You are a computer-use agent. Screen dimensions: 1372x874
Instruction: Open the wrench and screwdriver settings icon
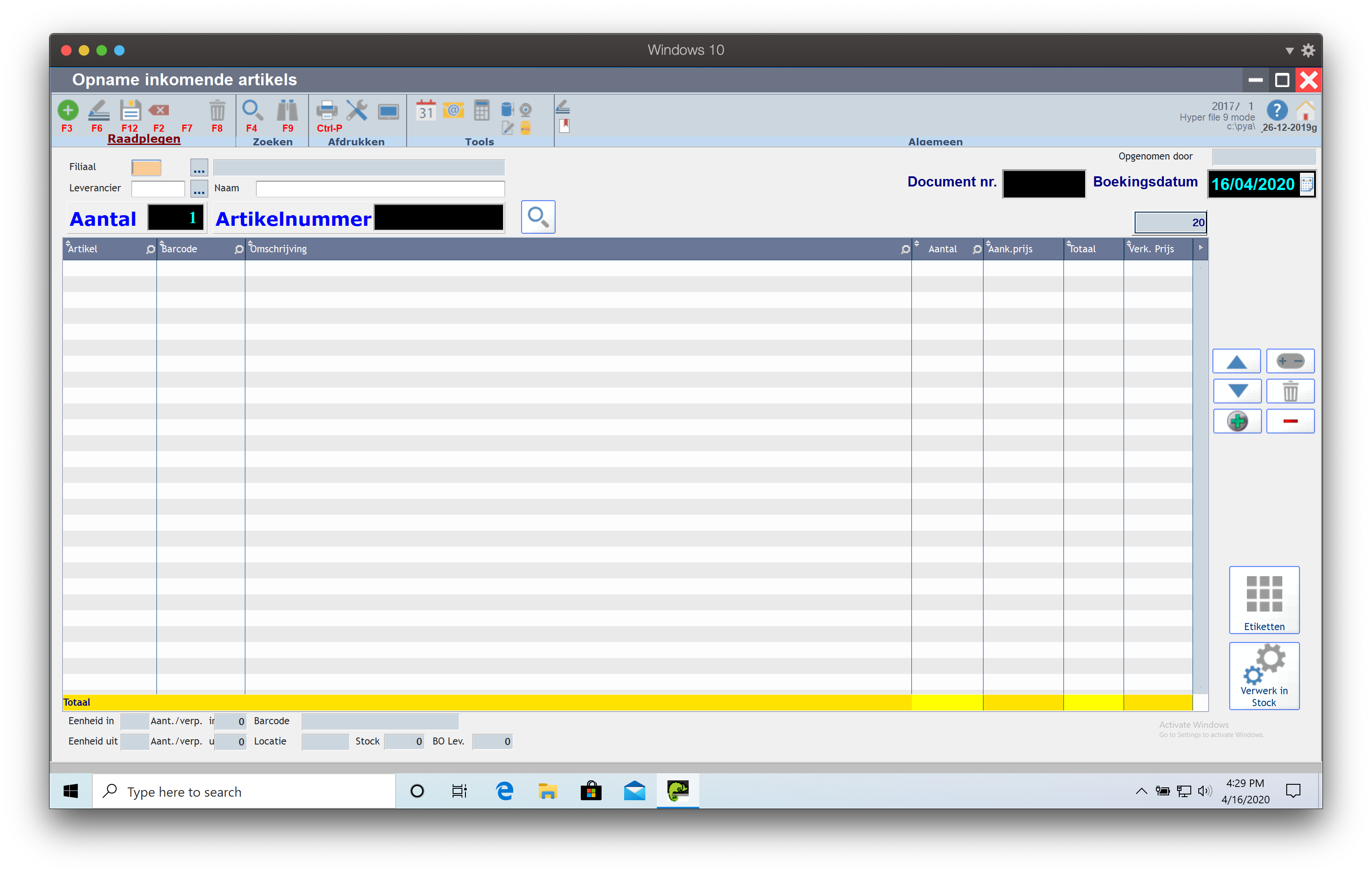tap(357, 110)
